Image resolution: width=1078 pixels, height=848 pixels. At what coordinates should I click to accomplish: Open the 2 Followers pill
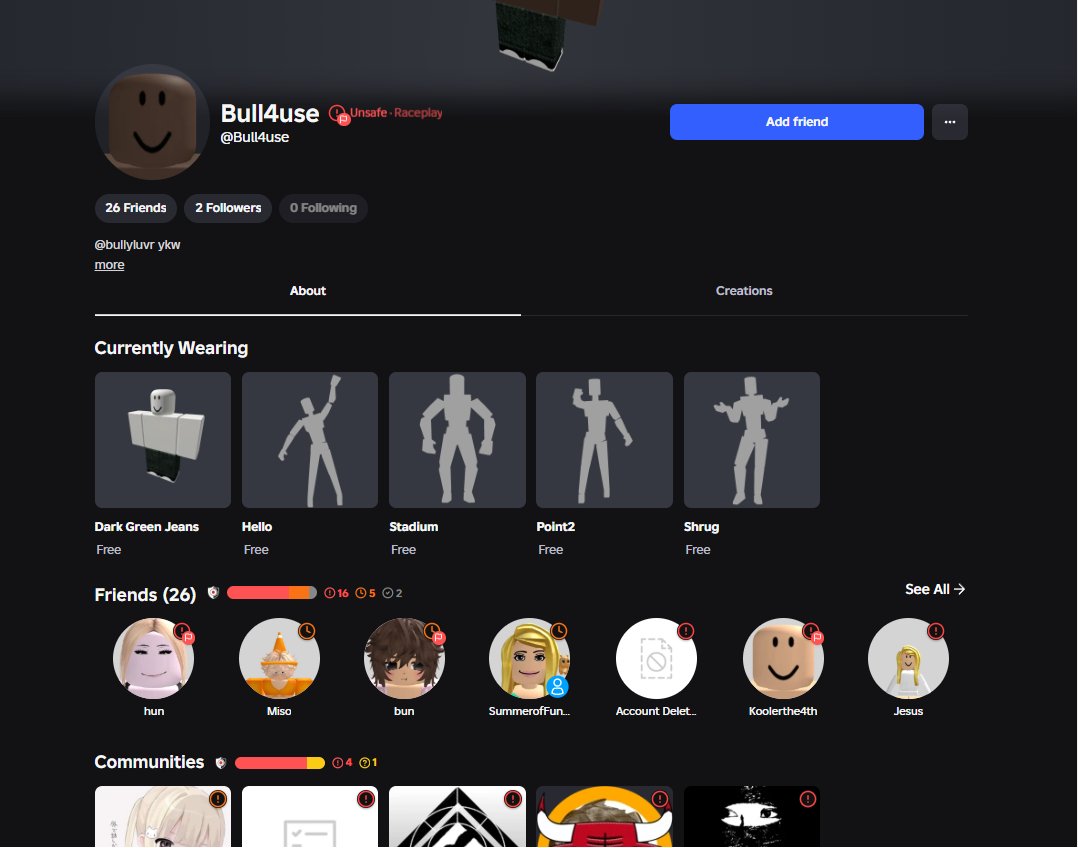pyautogui.click(x=228, y=208)
